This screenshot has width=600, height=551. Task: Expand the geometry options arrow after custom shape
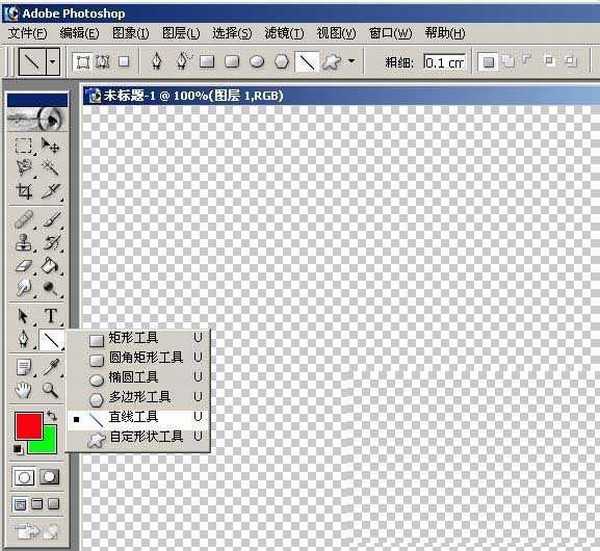pyautogui.click(x=351, y=62)
